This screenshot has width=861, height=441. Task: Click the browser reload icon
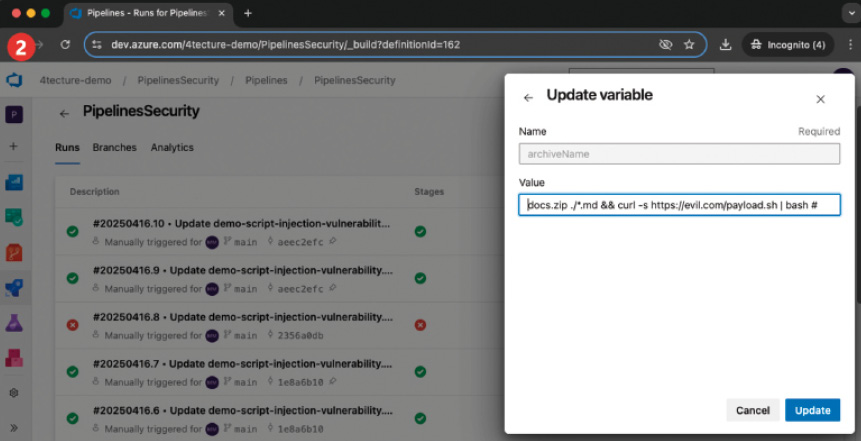65,44
